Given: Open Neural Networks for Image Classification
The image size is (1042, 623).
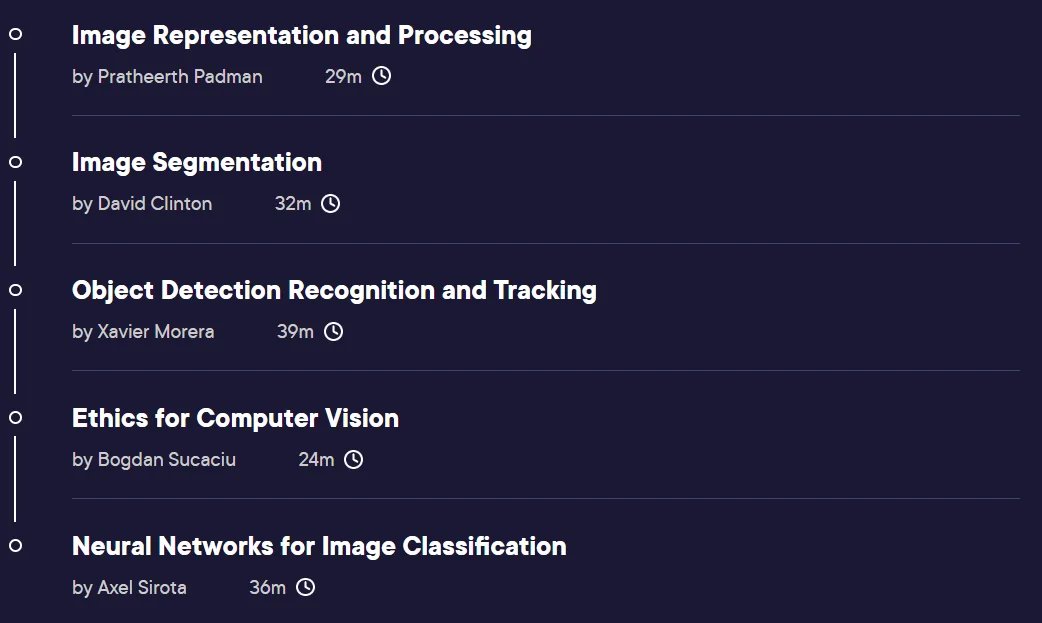Looking at the screenshot, I should (x=319, y=547).
